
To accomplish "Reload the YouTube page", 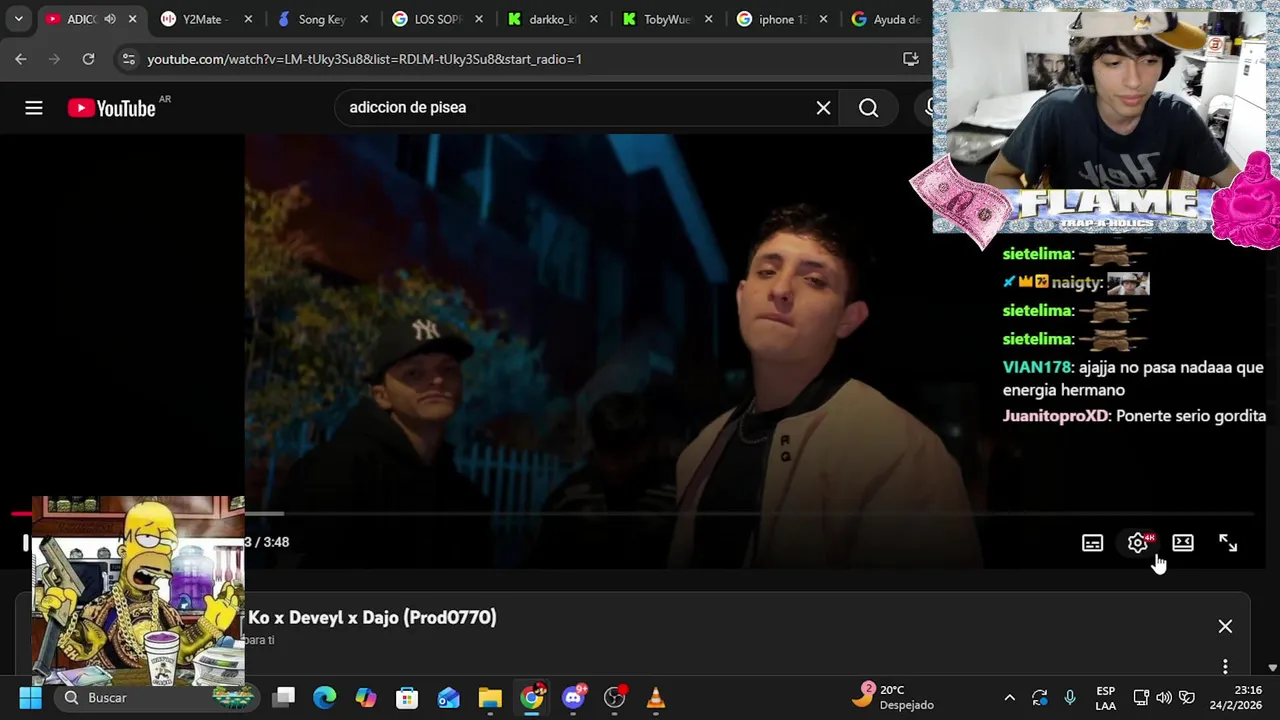I will (88, 59).
